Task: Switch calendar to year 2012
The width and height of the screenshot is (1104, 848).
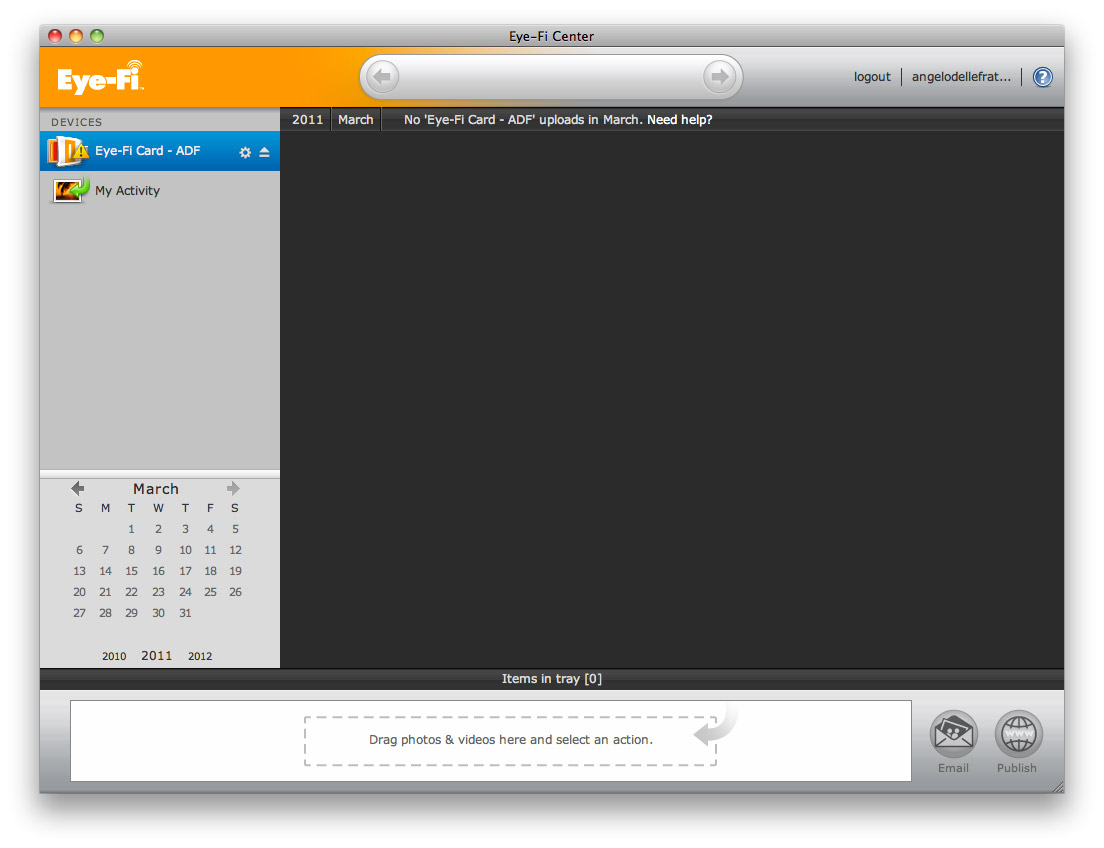Action: coord(200,656)
